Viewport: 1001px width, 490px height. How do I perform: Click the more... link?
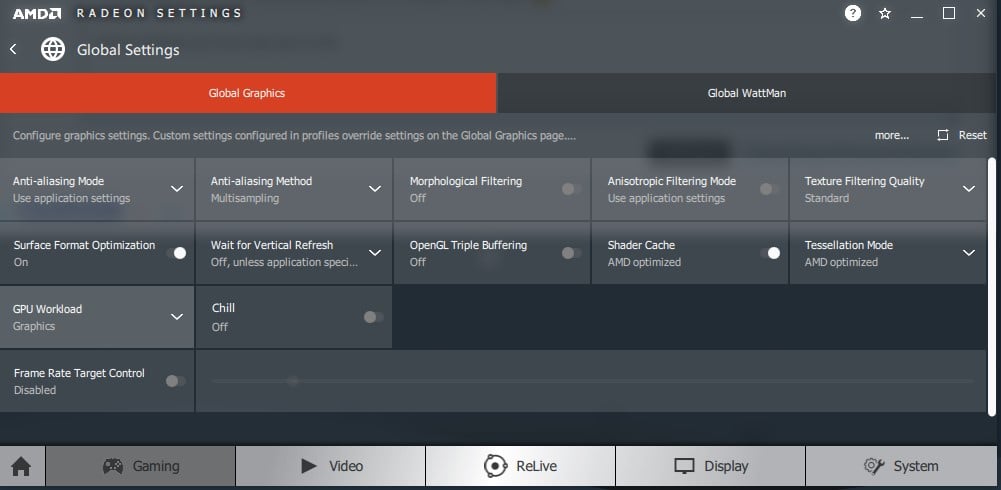[x=892, y=135]
